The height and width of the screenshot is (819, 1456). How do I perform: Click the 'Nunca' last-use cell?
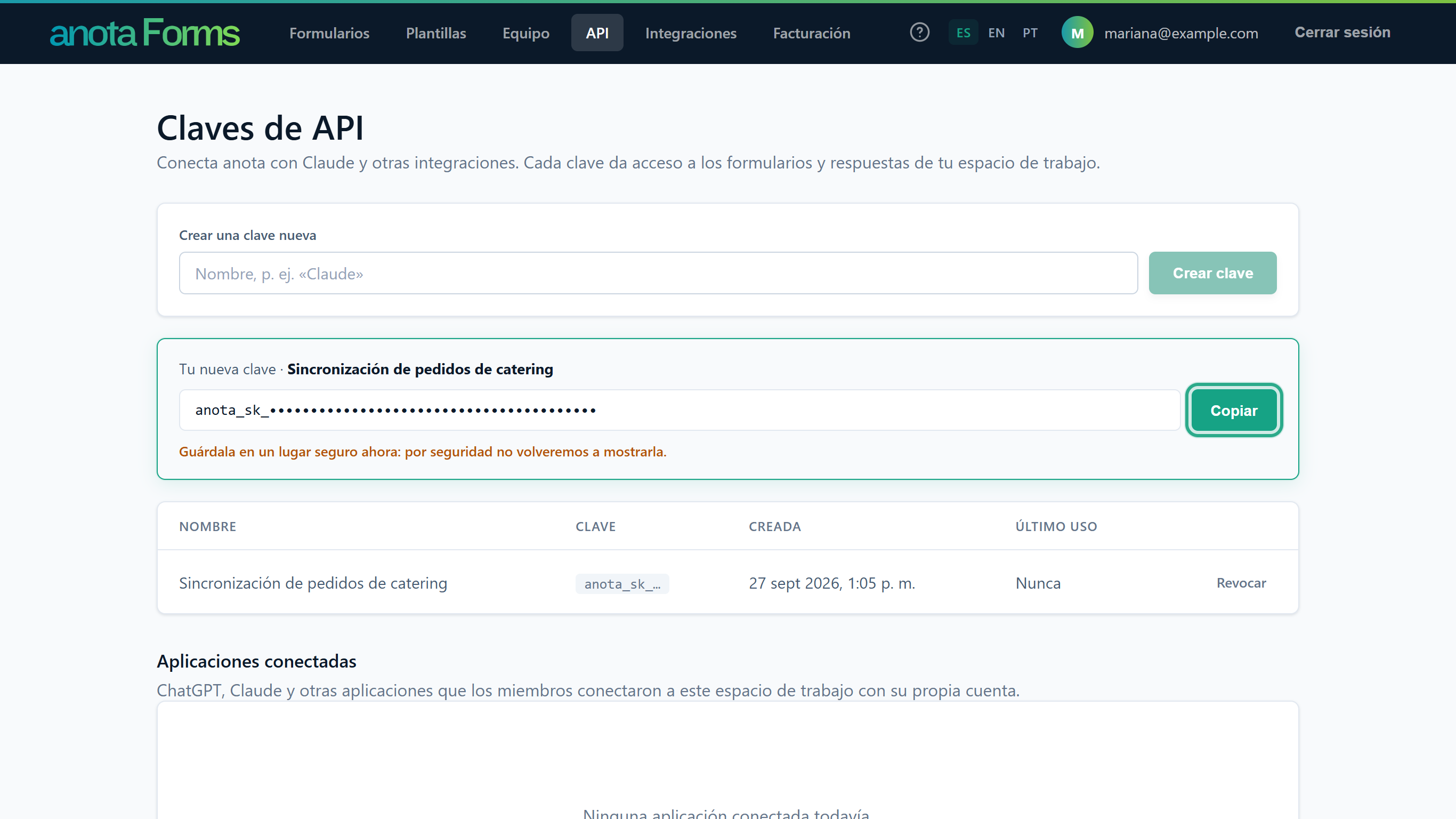1038,583
